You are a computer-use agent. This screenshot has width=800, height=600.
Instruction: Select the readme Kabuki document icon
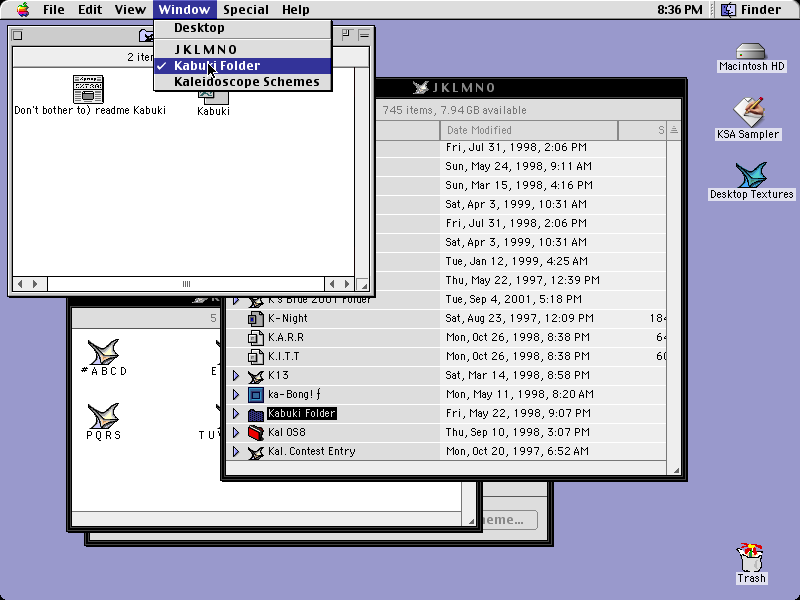point(88,89)
